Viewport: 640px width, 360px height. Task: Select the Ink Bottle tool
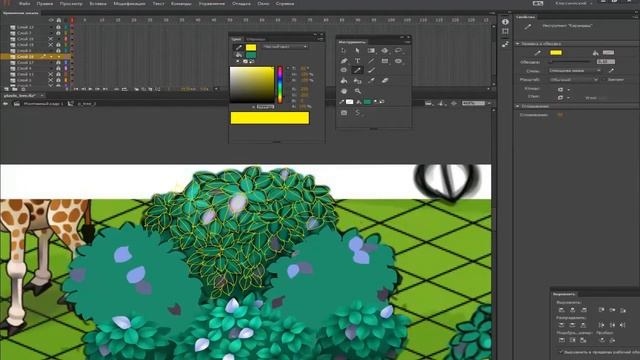(357, 81)
